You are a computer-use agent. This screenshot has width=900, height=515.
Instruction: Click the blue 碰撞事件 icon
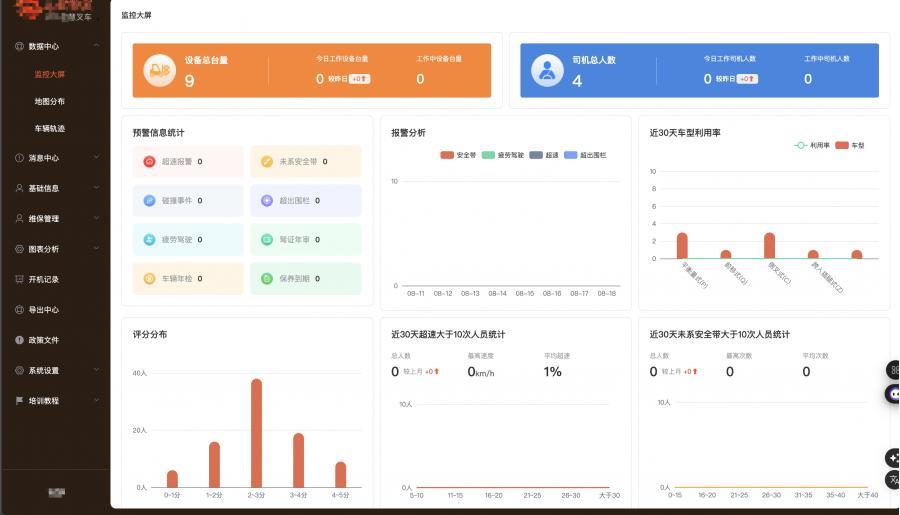coord(150,200)
